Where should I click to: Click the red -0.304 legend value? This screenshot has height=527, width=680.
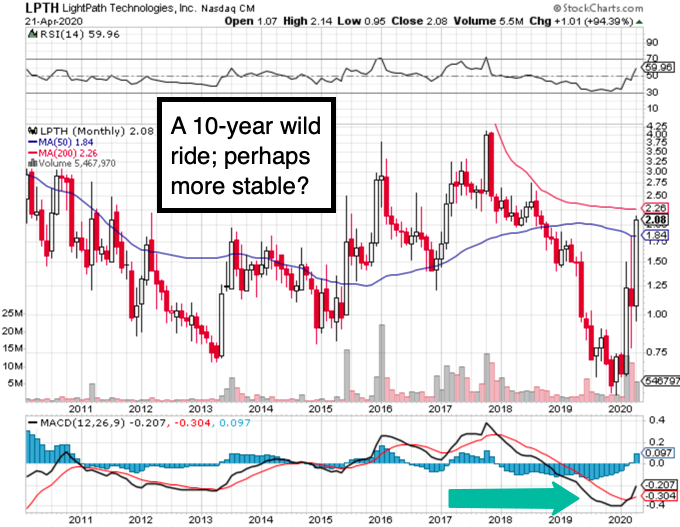[193, 422]
